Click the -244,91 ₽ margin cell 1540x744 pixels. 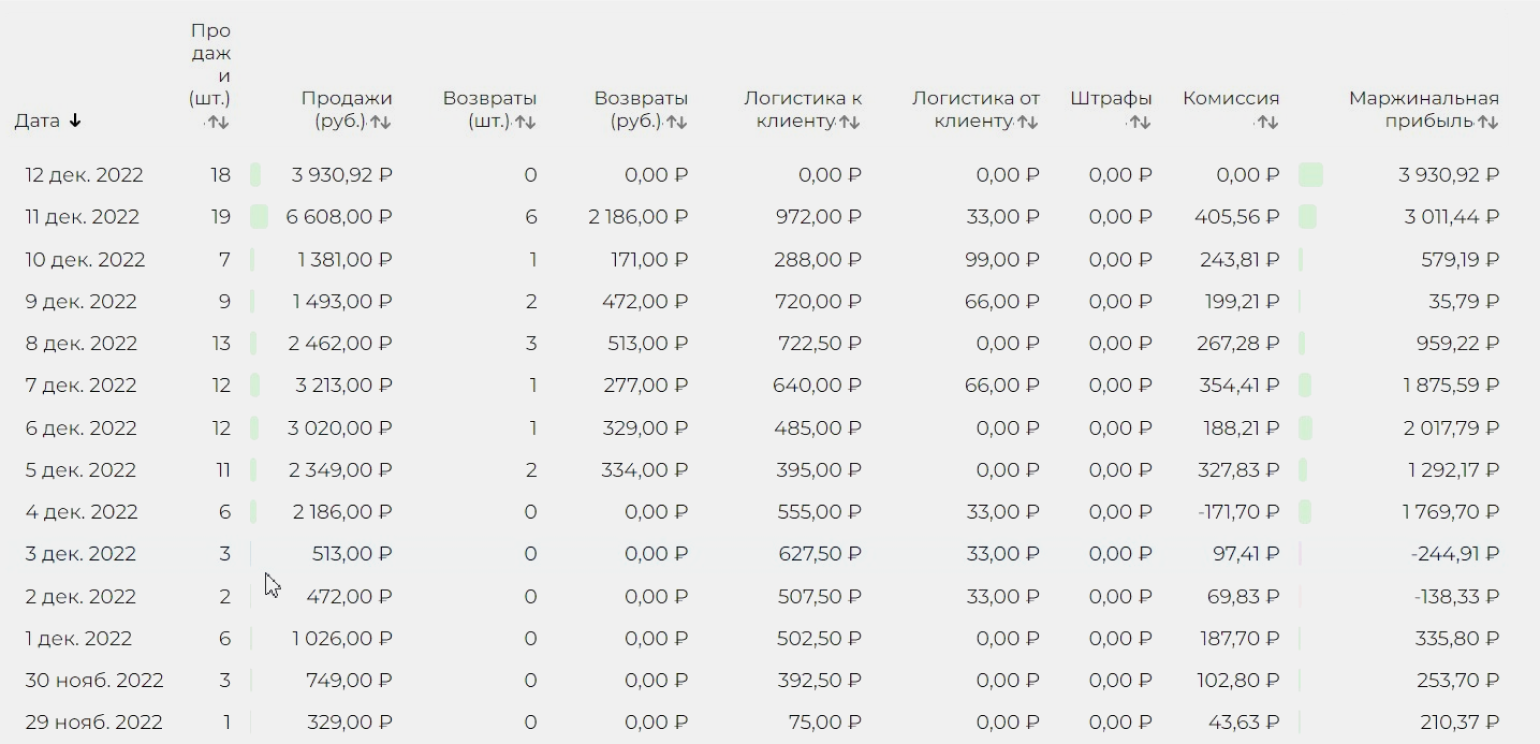[1456, 554]
